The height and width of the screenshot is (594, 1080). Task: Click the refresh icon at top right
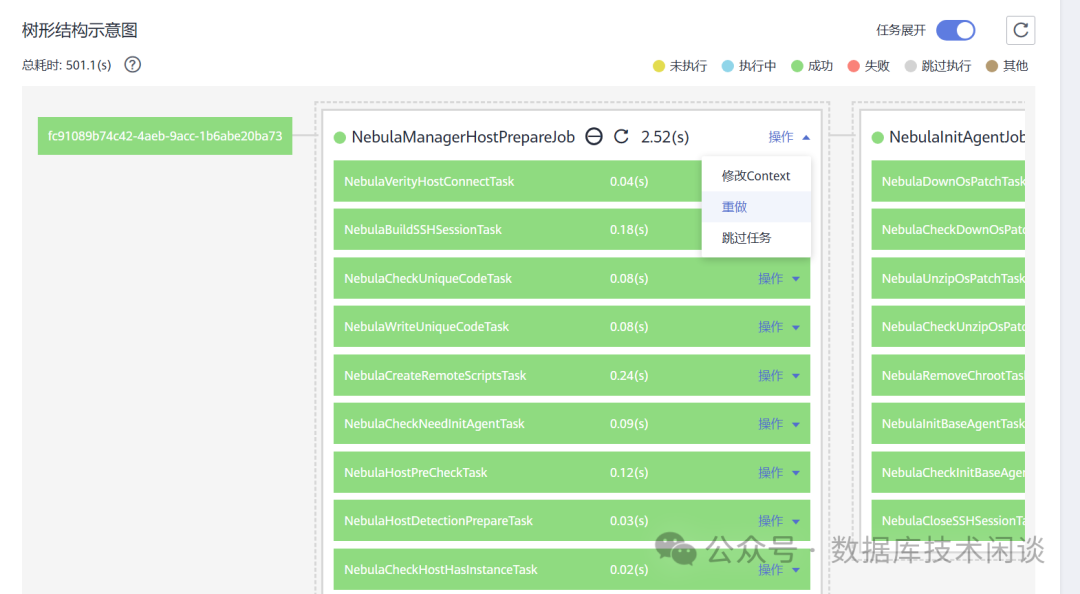click(x=1021, y=30)
